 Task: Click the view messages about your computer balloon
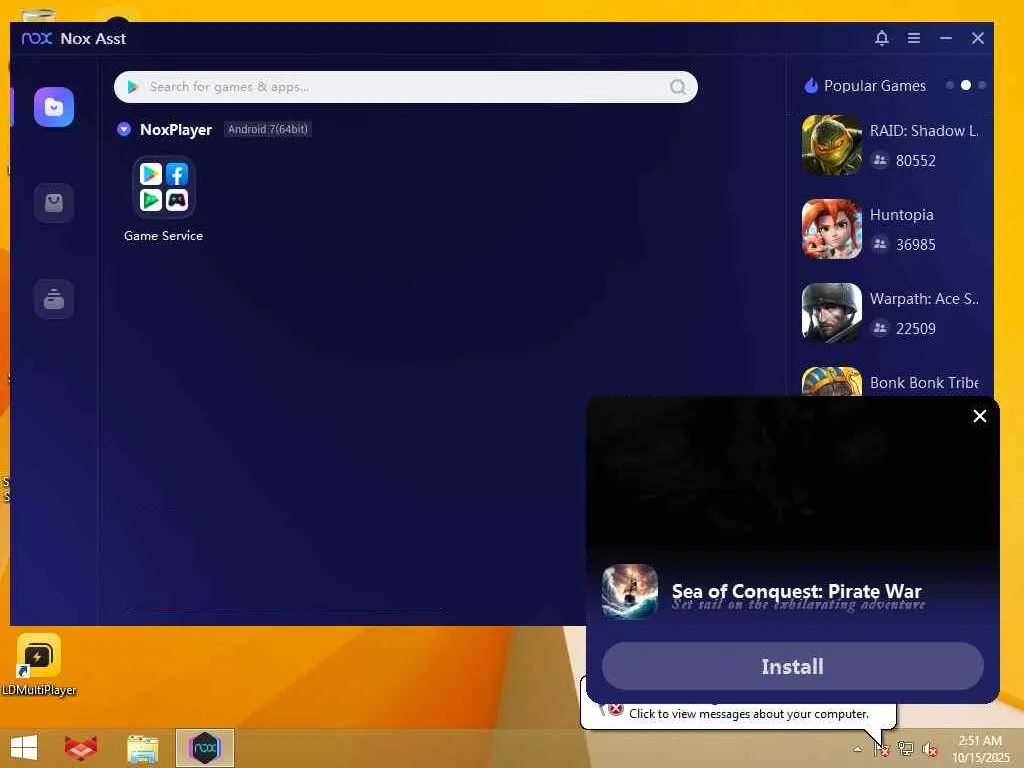748,714
